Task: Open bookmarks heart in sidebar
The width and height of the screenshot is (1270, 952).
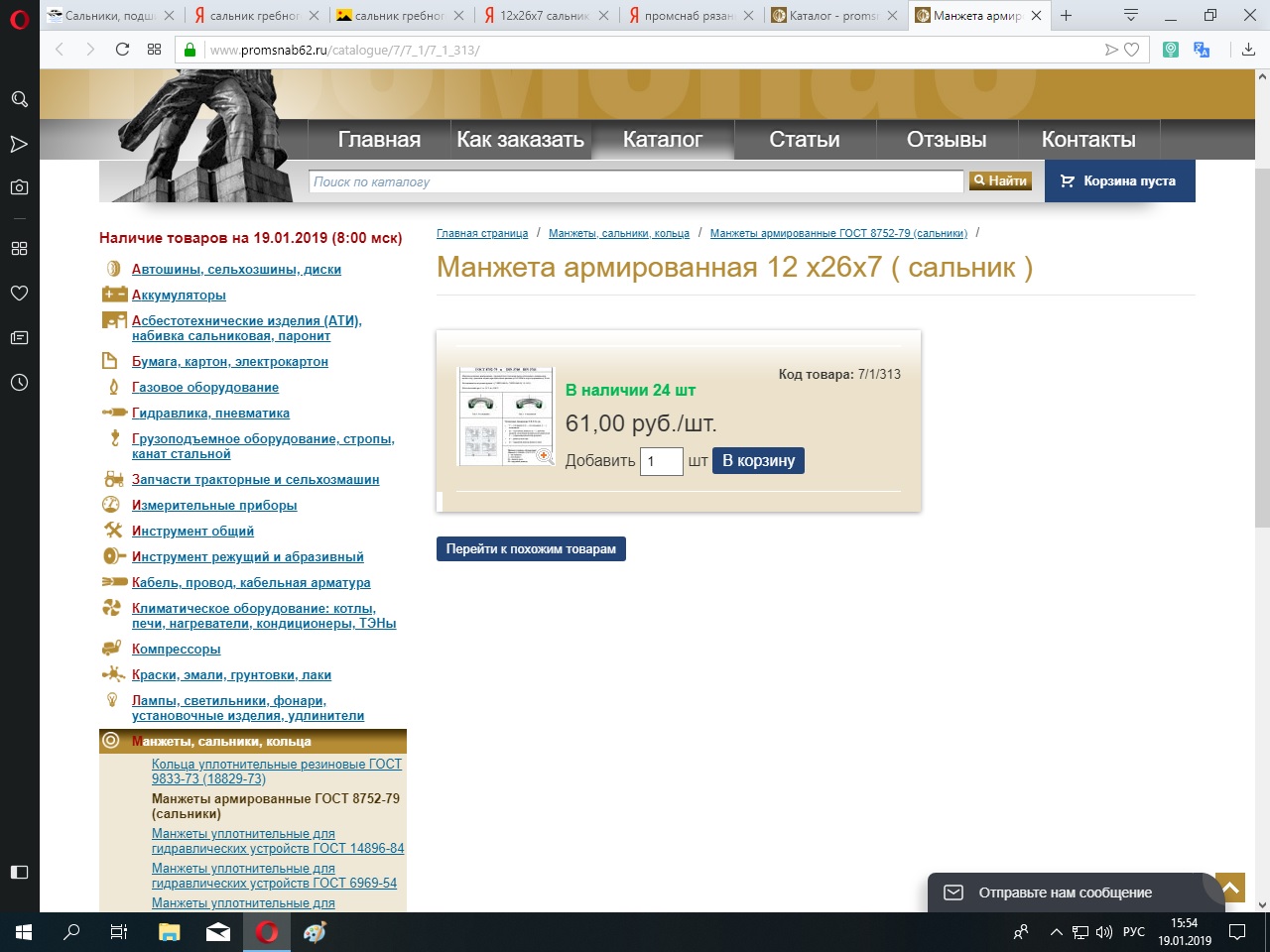Action: (19, 294)
